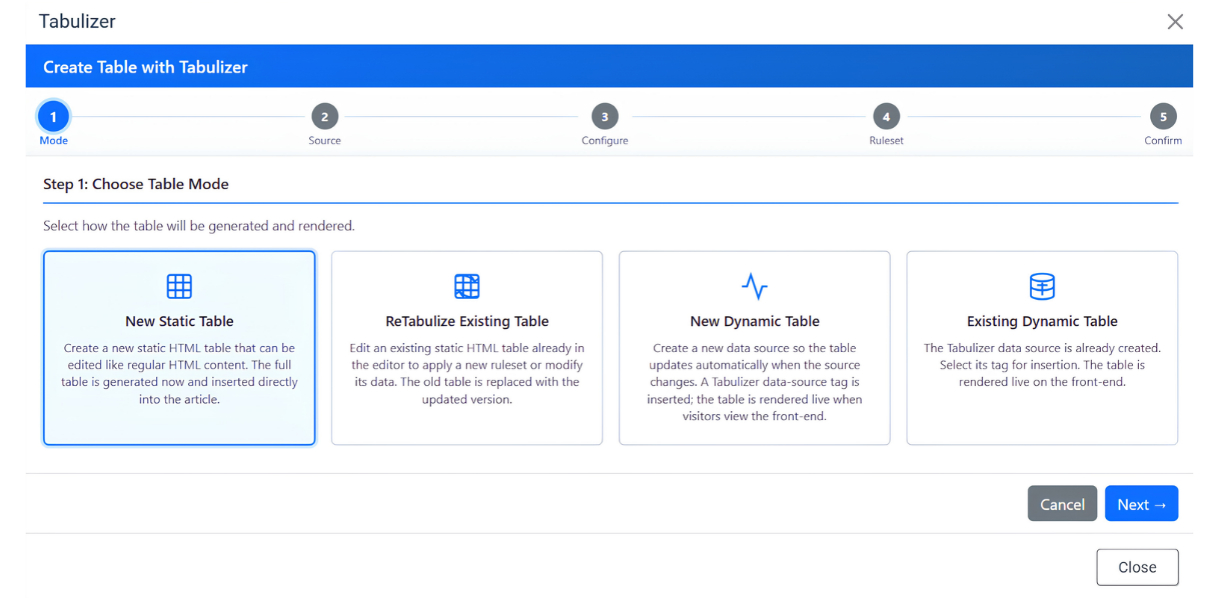Image resolution: width=1225 pixels, height=598 pixels.
Task: Select the ReTabulize Existing Table title
Action: click(x=467, y=322)
